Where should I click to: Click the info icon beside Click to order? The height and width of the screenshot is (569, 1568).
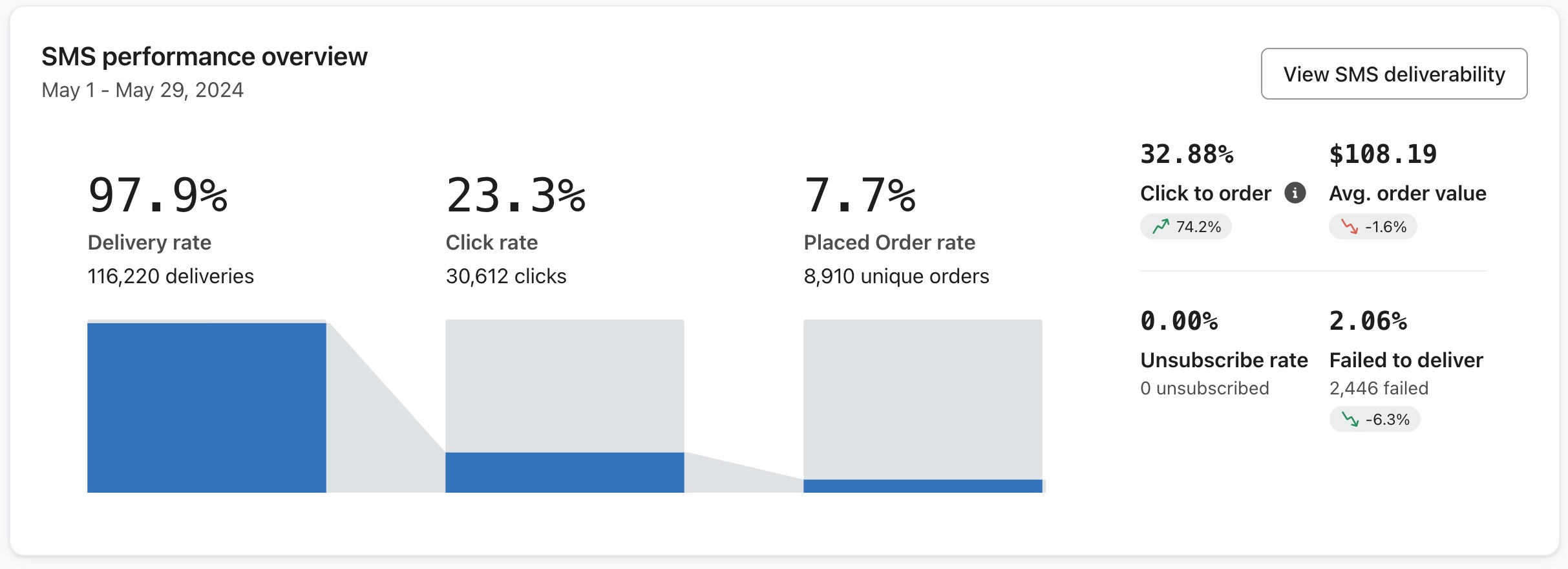pyautogui.click(x=1295, y=193)
